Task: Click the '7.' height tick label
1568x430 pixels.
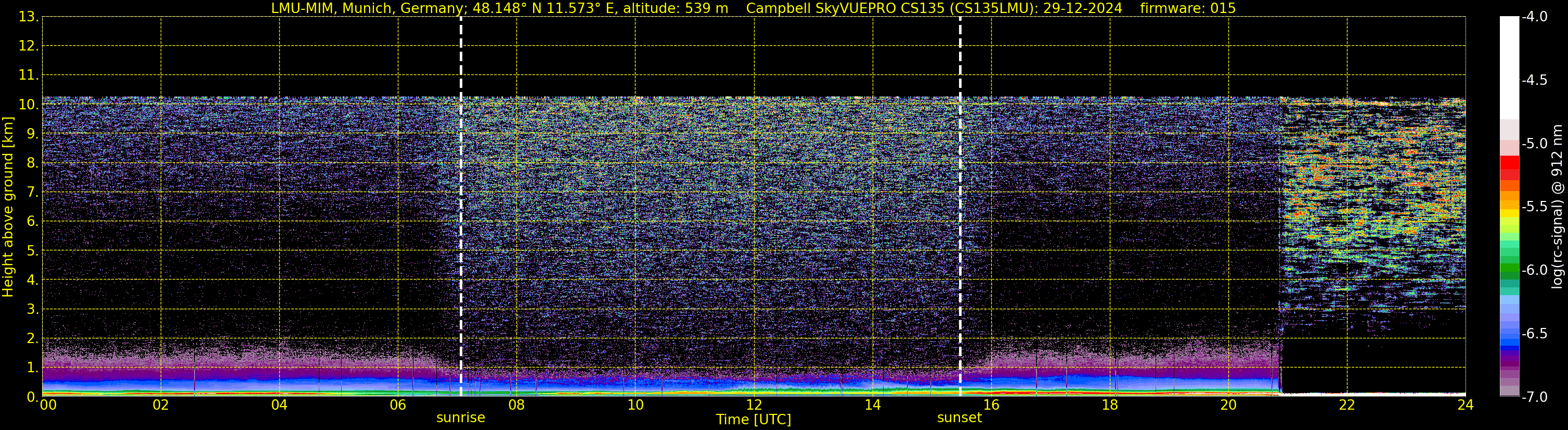Action: coord(32,193)
